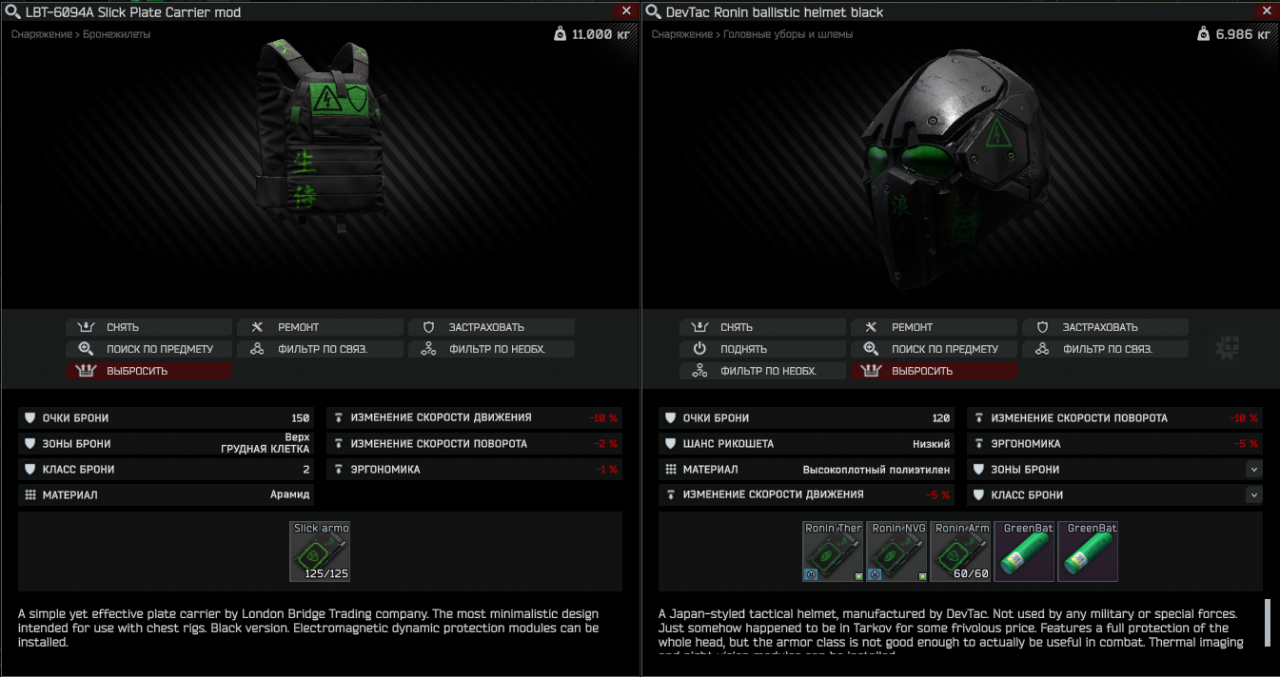The height and width of the screenshot is (677, 1280).
Task: Click the magnifier icon beside the DevTac Ronin title
Action: [x=653, y=12]
